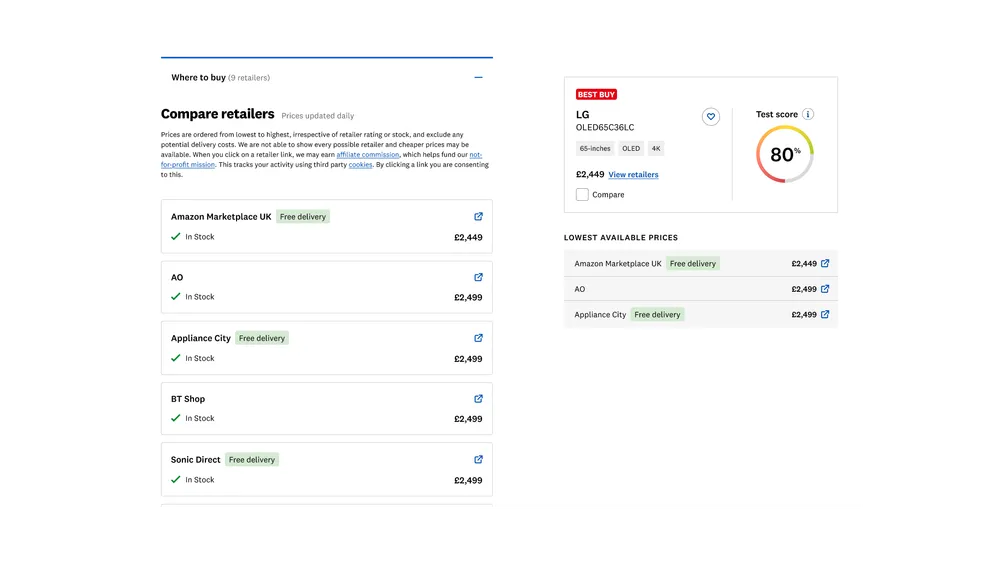The width and height of the screenshot is (1000, 563).
Task: Open the affiliate commission link
Action: coord(367,155)
